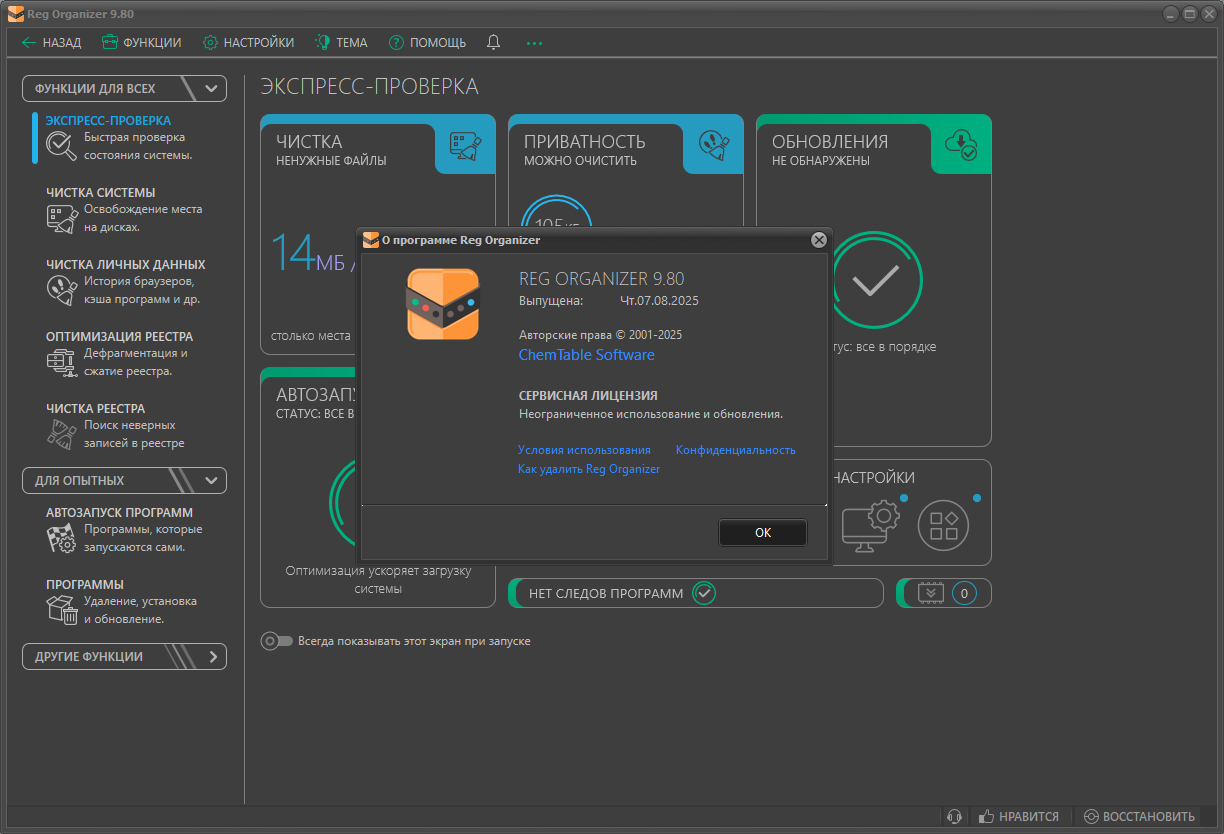The image size is (1224, 834).
Task: Click the ПРИВАТНОСТЬ card corner icon
Action: pyautogui.click(x=713, y=146)
